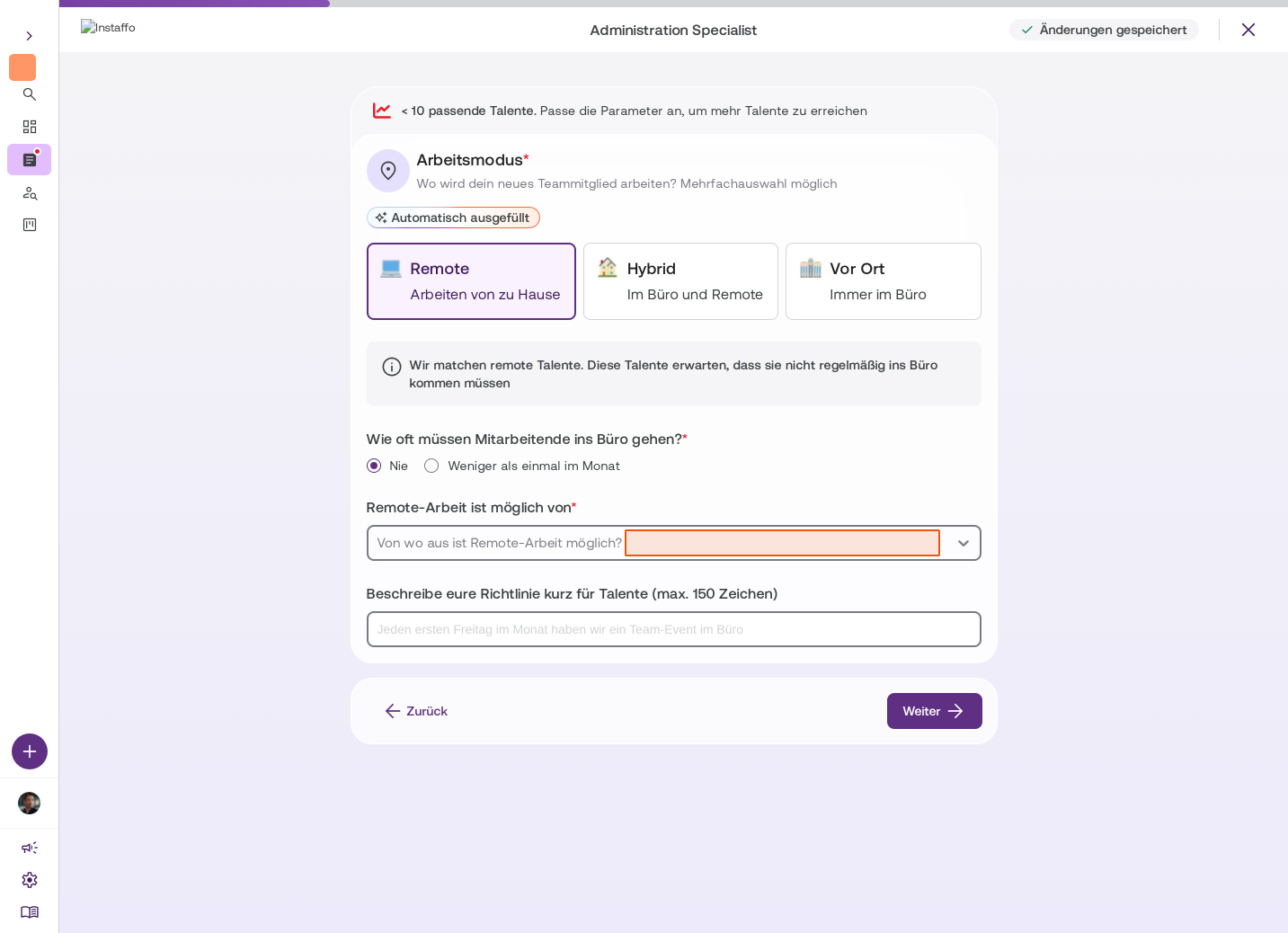Click the location pin icon beside Arbeitsmodus
This screenshot has width=1288, height=933.
pyautogui.click(x=388, y=171)
